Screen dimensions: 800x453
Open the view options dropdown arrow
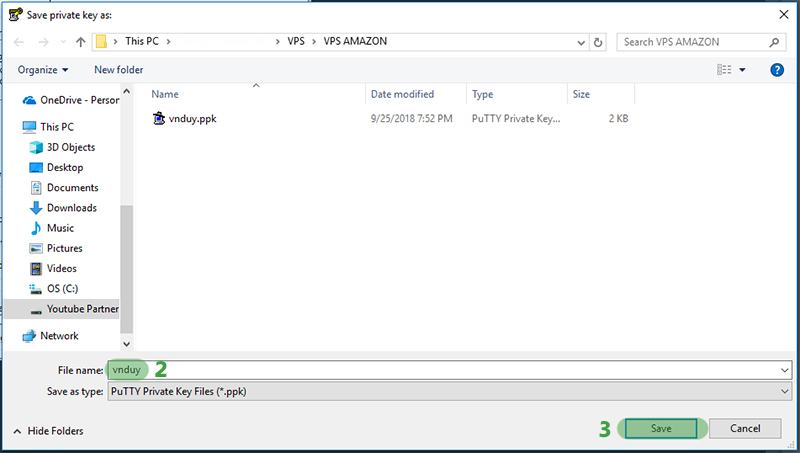[x=743, y=70]
